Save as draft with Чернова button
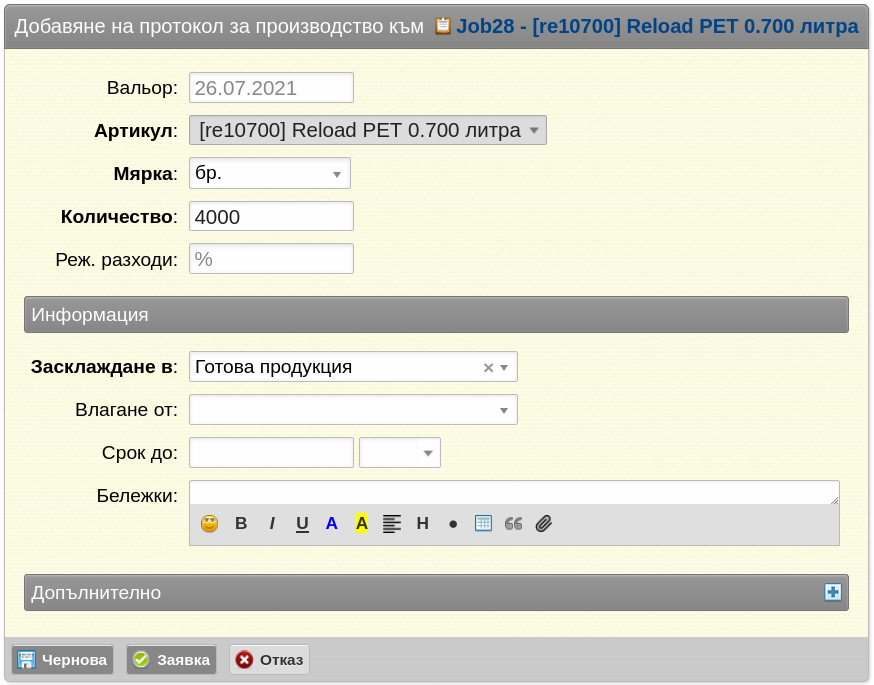The width and height of the screenshot is (874, 685). pos(62,660)
